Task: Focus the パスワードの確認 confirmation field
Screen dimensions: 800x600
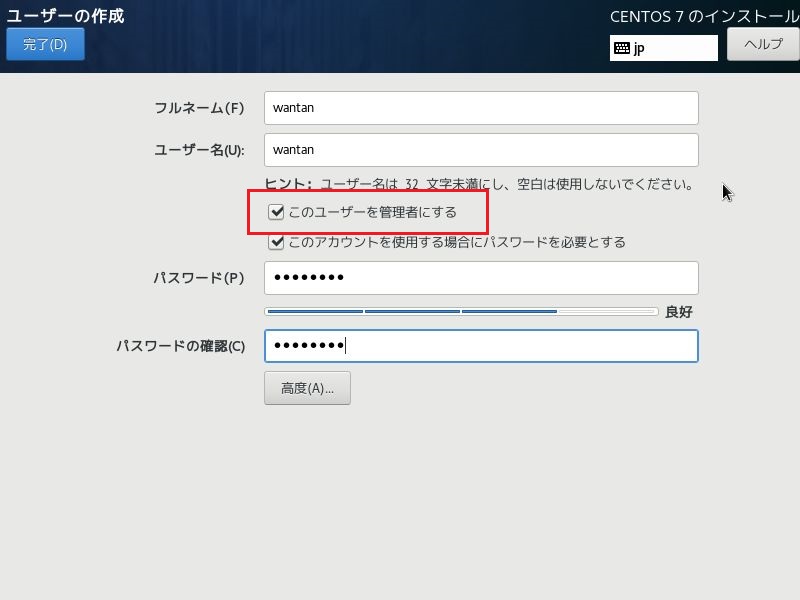Action: [x=480, y=345]
